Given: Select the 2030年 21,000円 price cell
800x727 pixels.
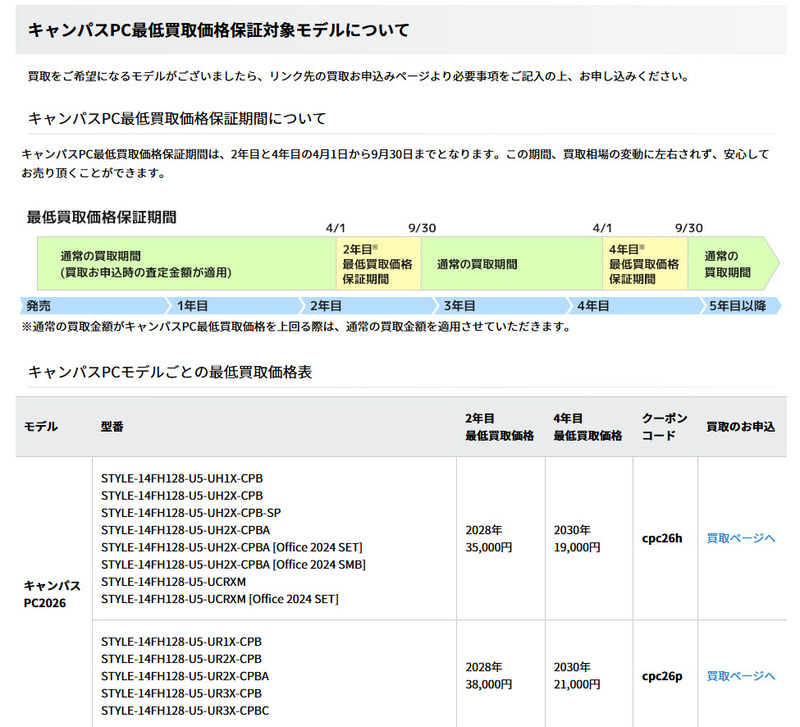Looking at the screenshot, I should coord(576,675).
